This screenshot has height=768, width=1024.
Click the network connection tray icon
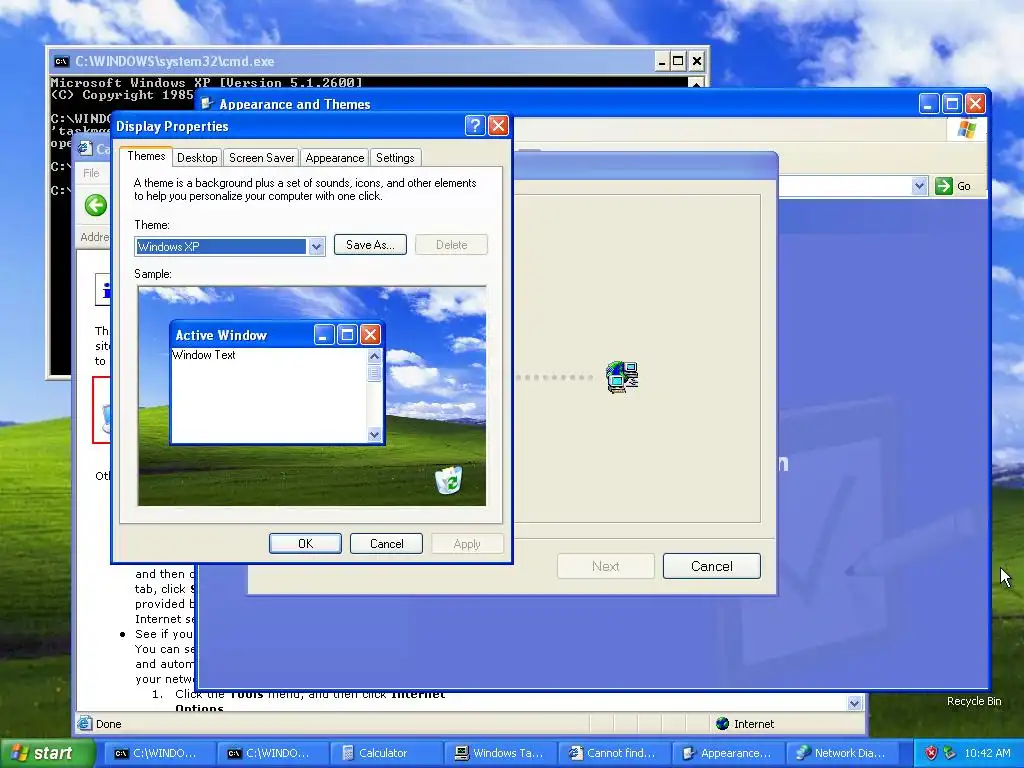(950, 753)
